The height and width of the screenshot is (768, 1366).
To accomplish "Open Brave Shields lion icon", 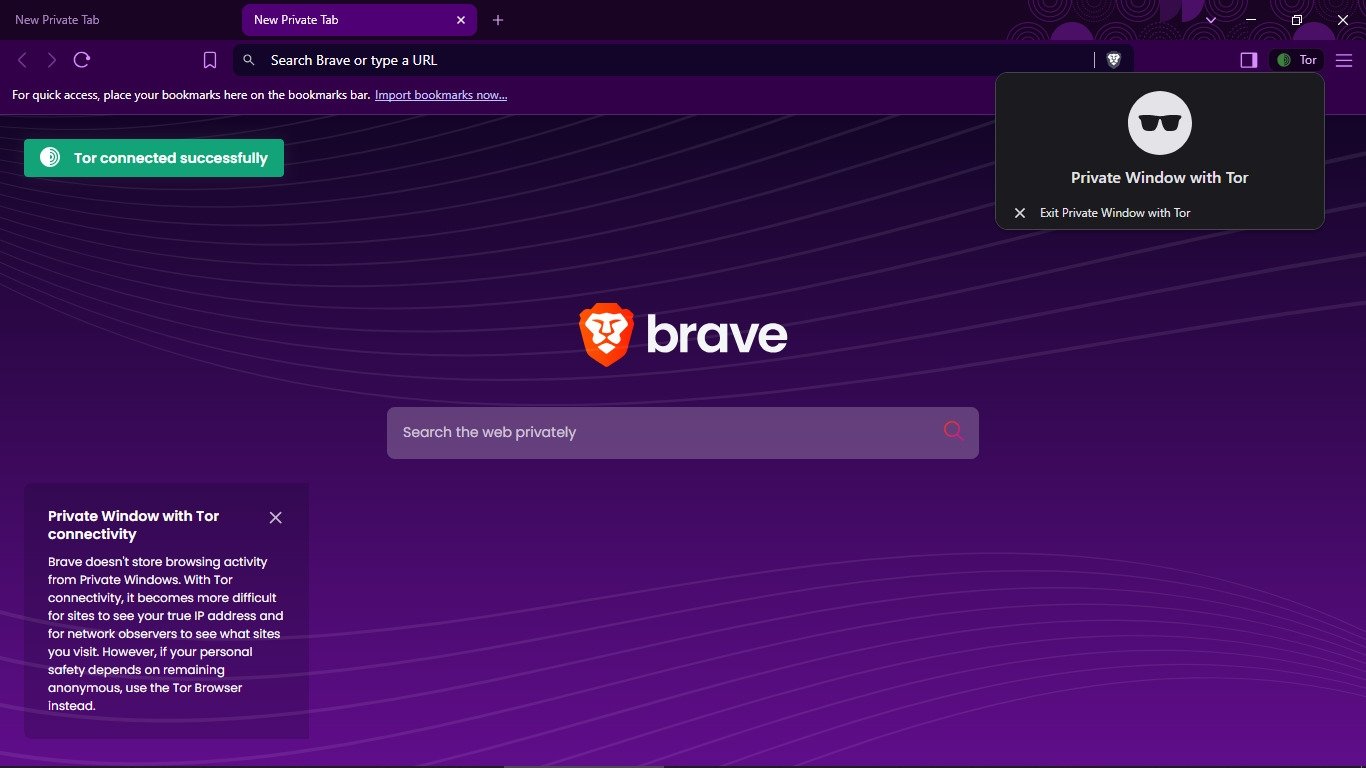I will [1113, 60].
